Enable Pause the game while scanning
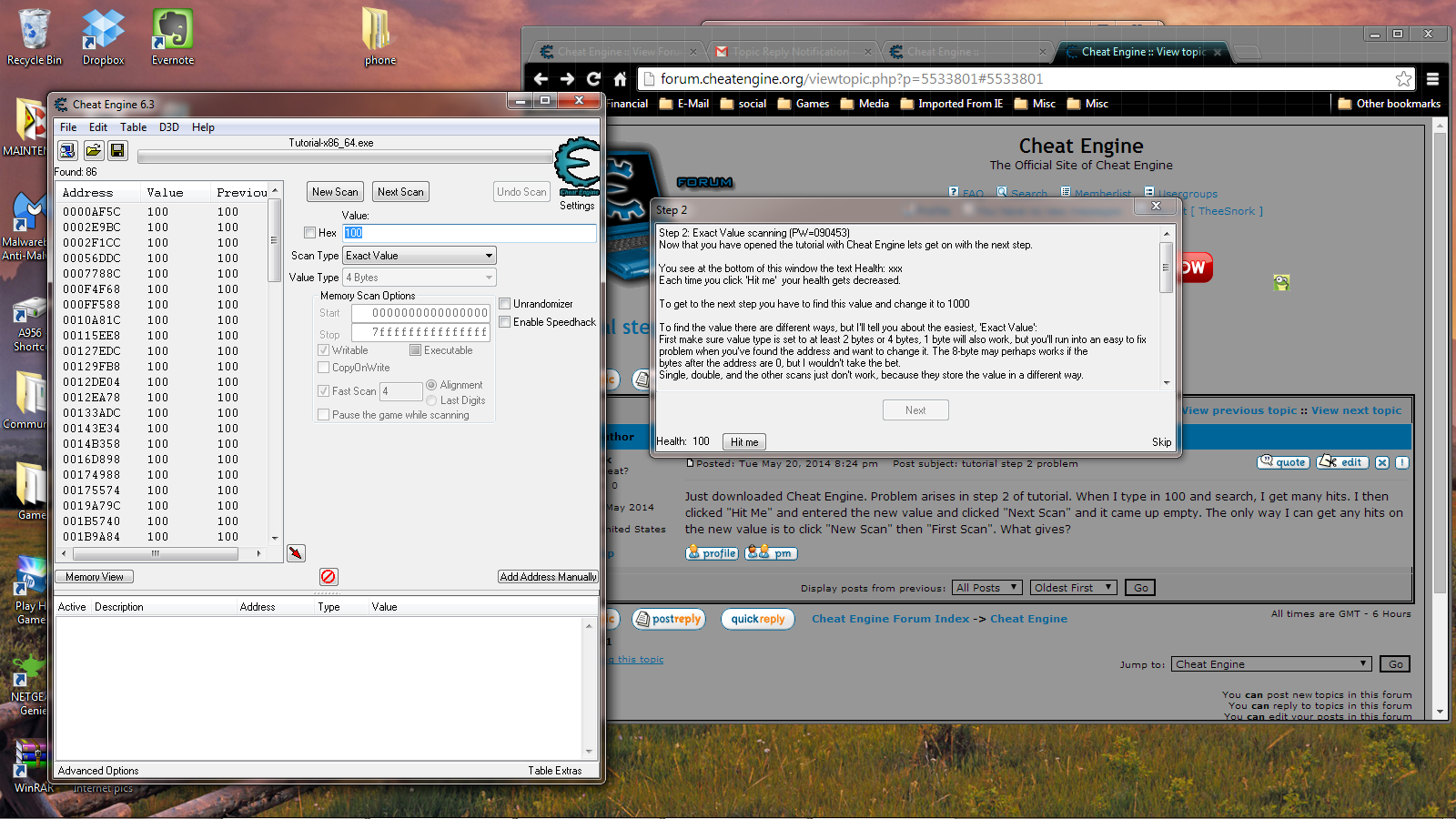The width and height of the screenshot is (1456, 819). point(324,415)
